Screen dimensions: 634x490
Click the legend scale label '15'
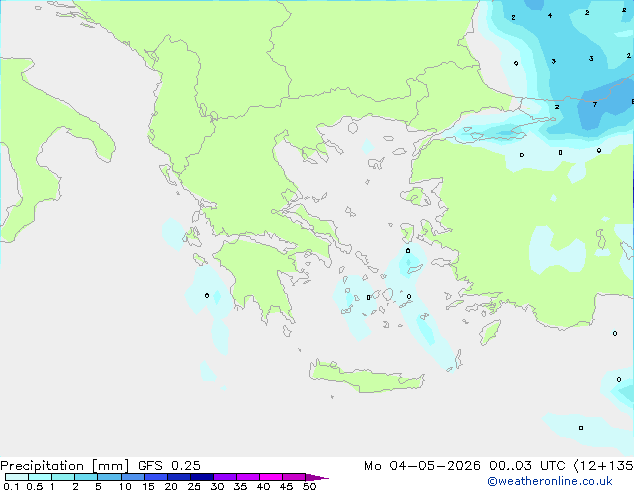pyautogui.click(x=148, y=486)
